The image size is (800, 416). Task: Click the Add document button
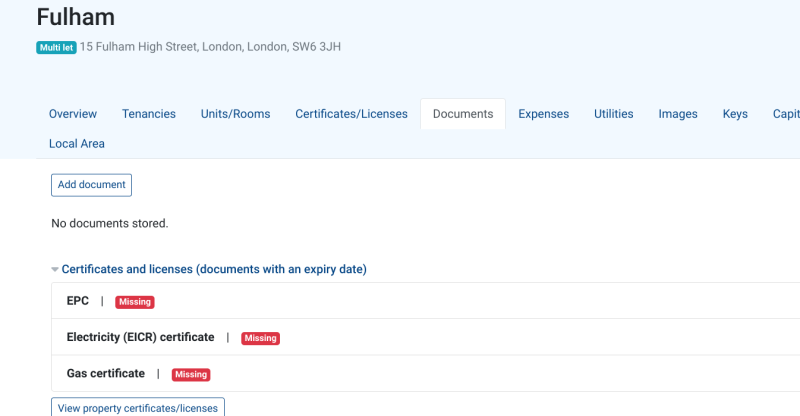[91, 185]
